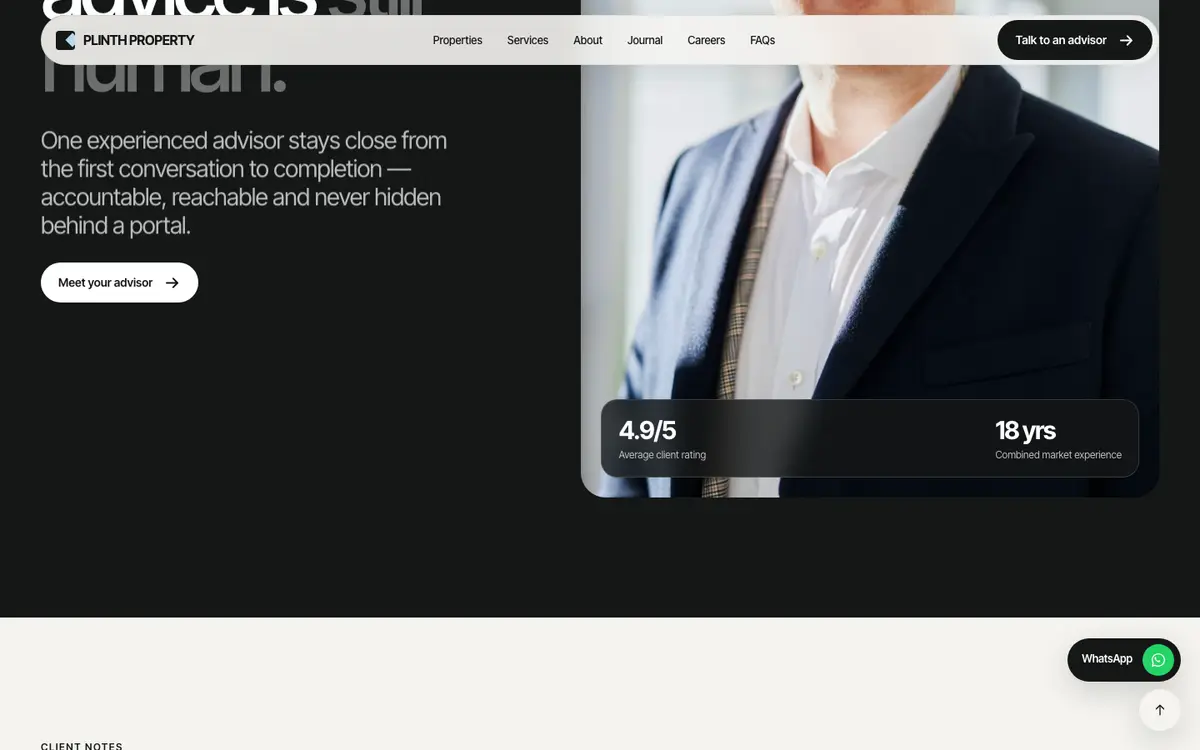
Task: Click the Average client rating label
Action: 662,455
